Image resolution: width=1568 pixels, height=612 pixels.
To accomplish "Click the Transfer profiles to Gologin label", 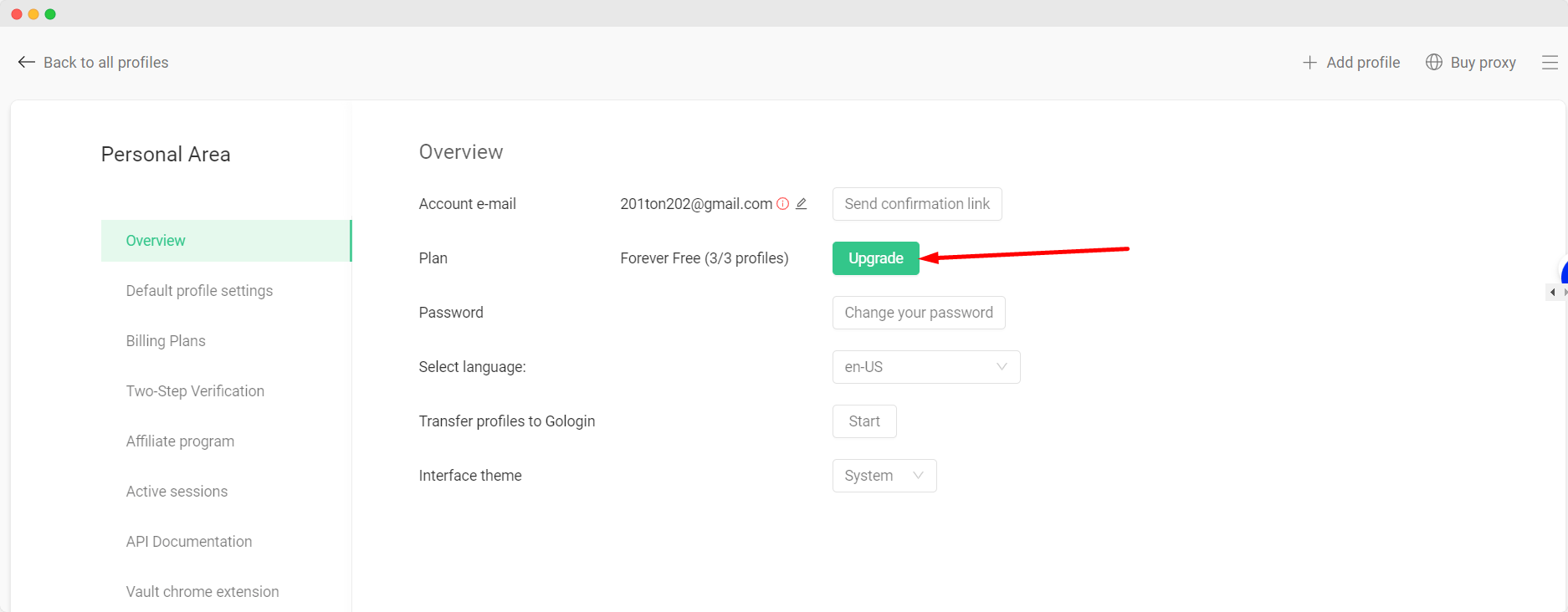I will [507, 421].
